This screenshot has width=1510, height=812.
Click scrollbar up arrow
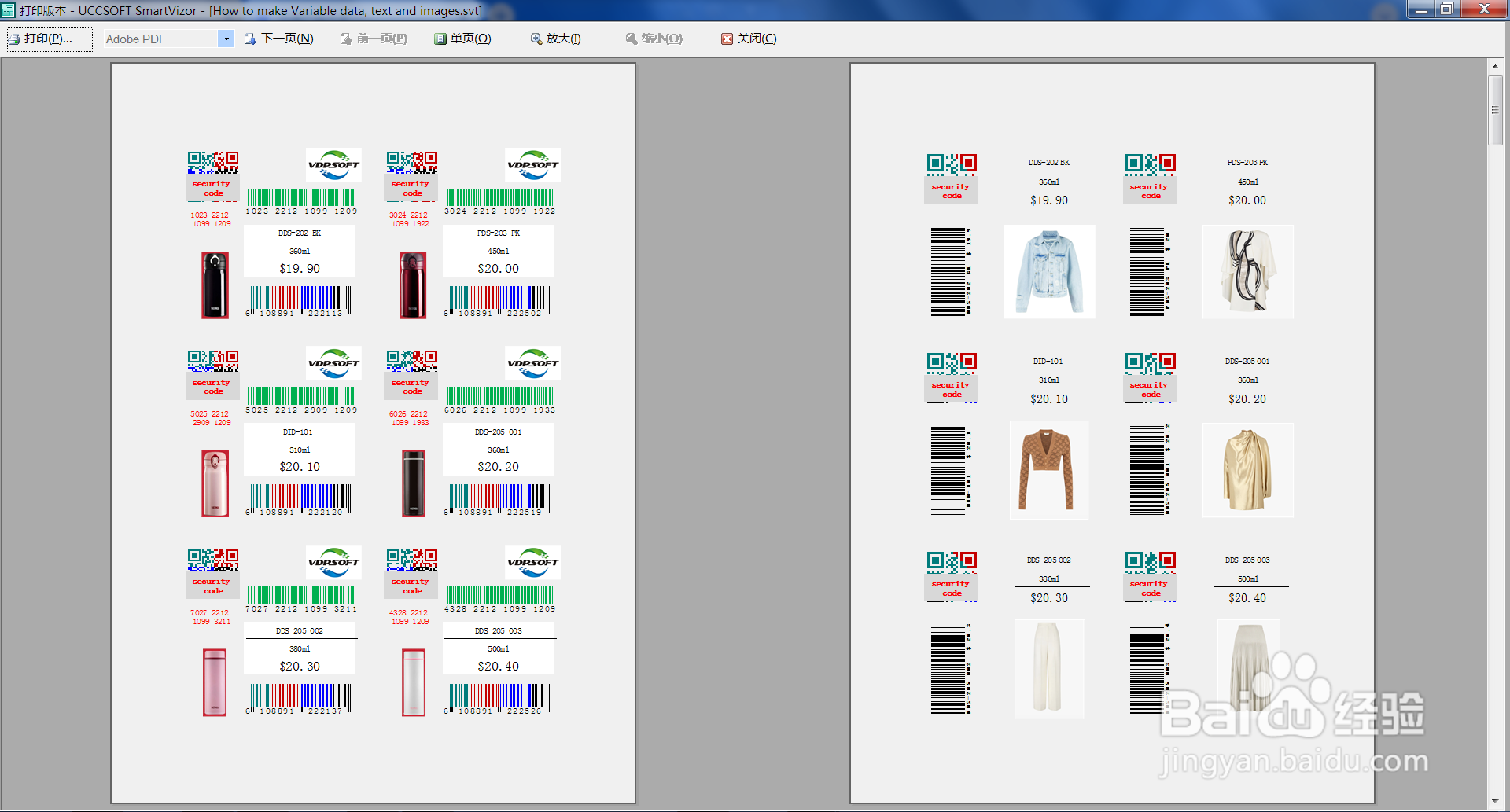pyautogui.click(x=1495, y=67)
